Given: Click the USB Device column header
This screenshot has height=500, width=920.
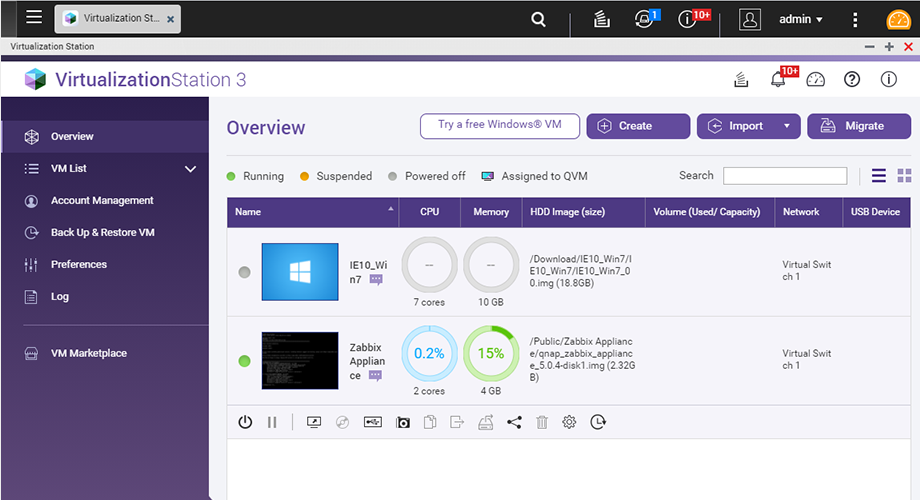Looking at the screenshot, I should click(877, 212).
